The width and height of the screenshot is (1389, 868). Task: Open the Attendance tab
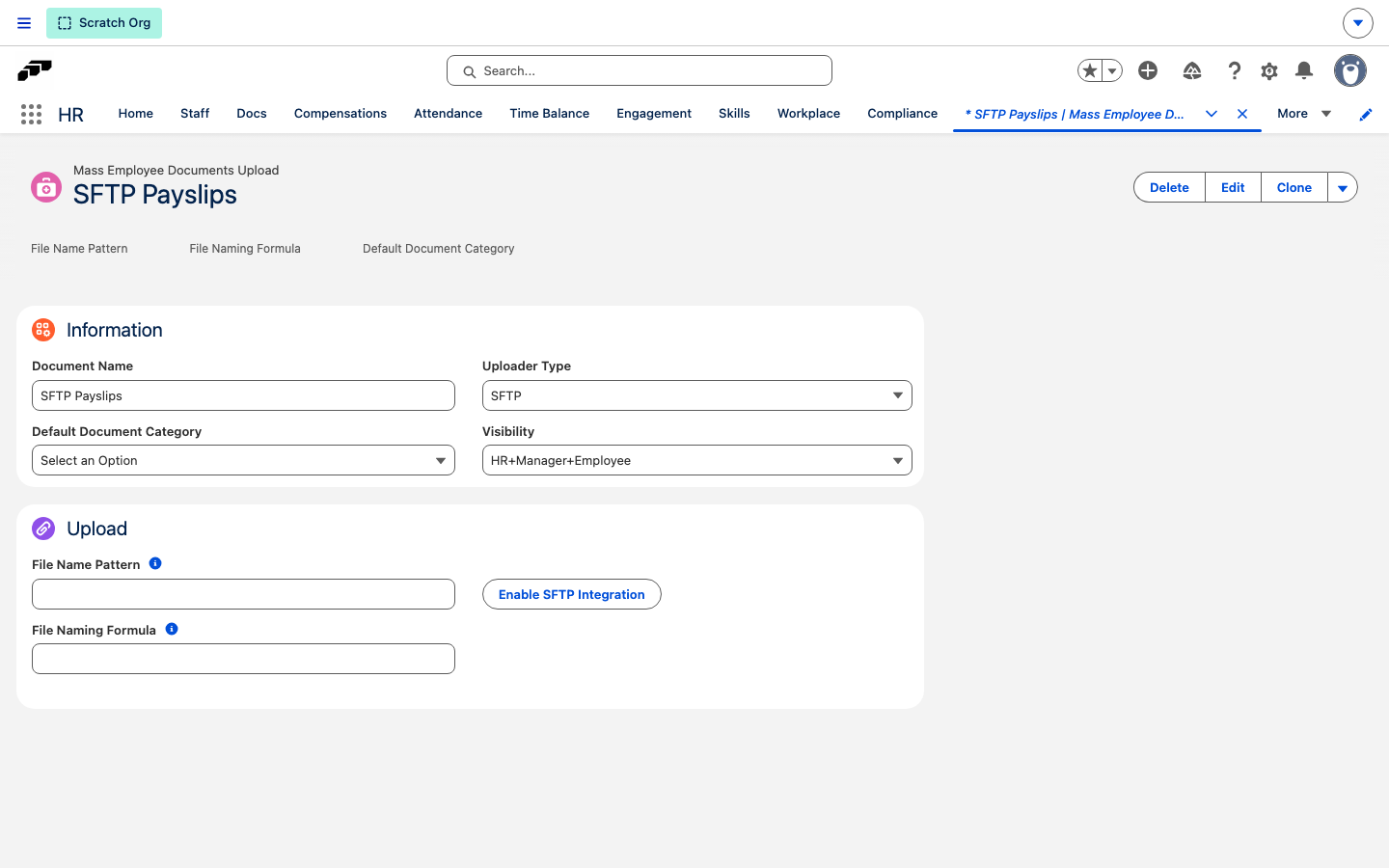[448, 114]
